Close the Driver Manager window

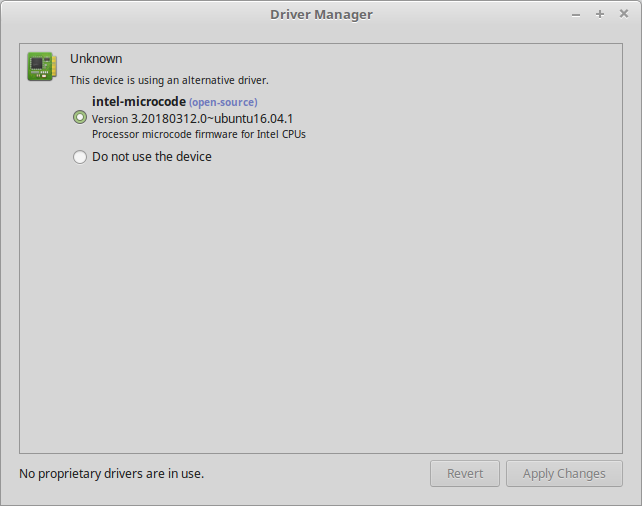624,14
